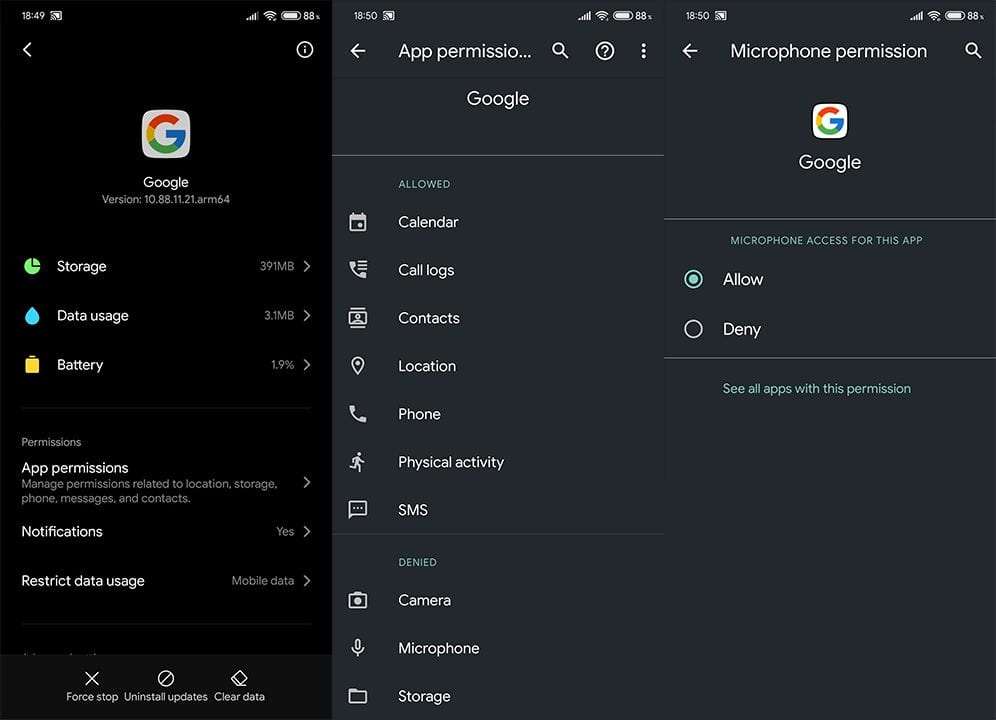
Task: Go back from Microphone permission screen
Action: [690, 51]
